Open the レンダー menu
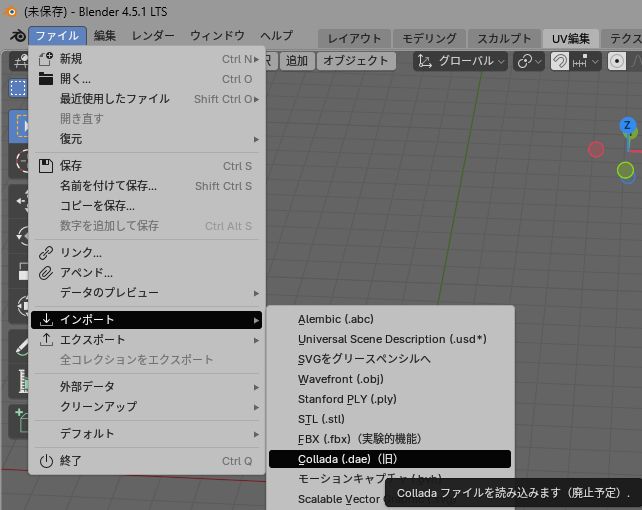The height and width of the screenshot is (510, 642). coord(153,36)
